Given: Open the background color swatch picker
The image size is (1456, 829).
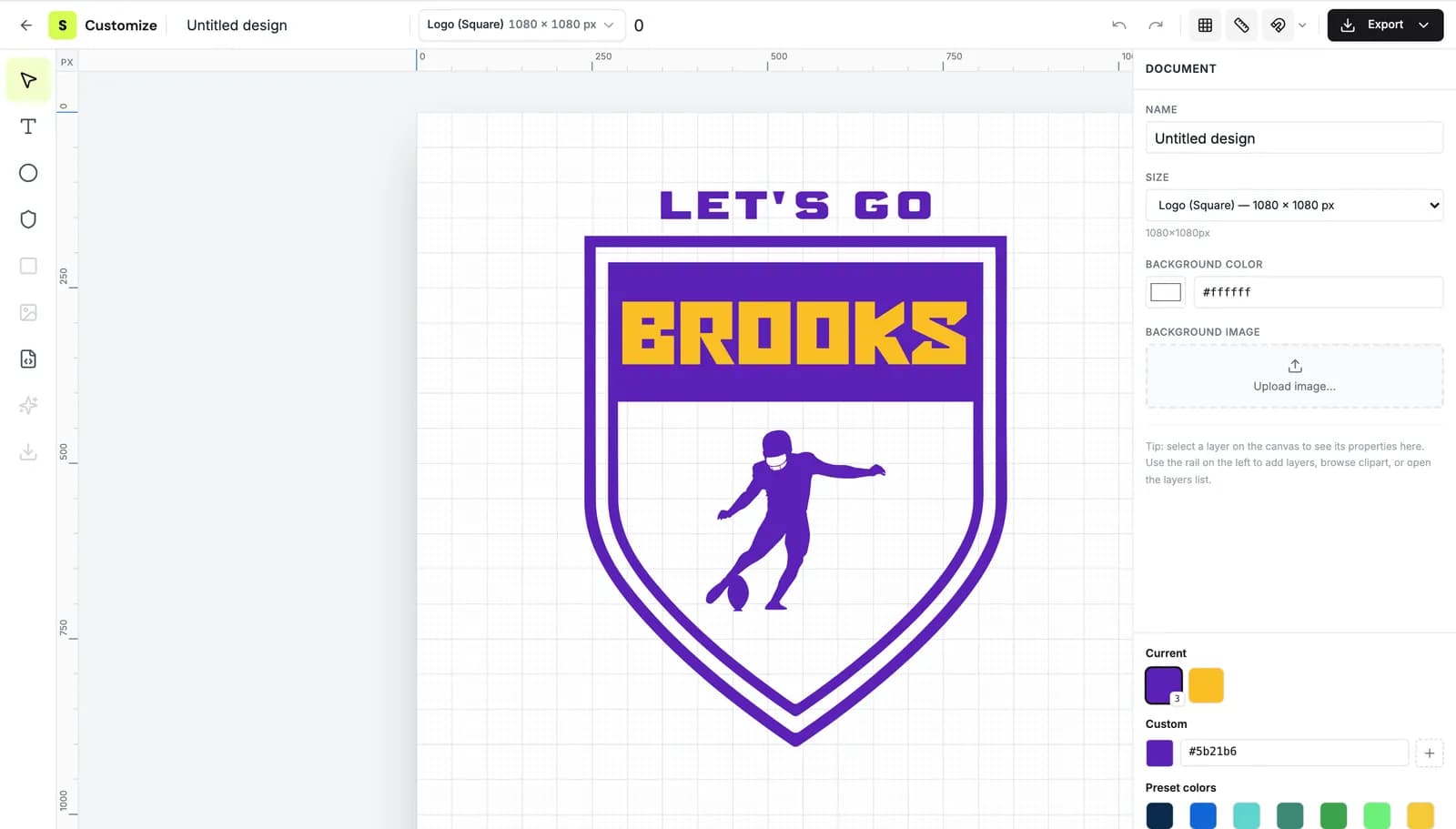Looking at the screenshot, I should point(1166,292).
